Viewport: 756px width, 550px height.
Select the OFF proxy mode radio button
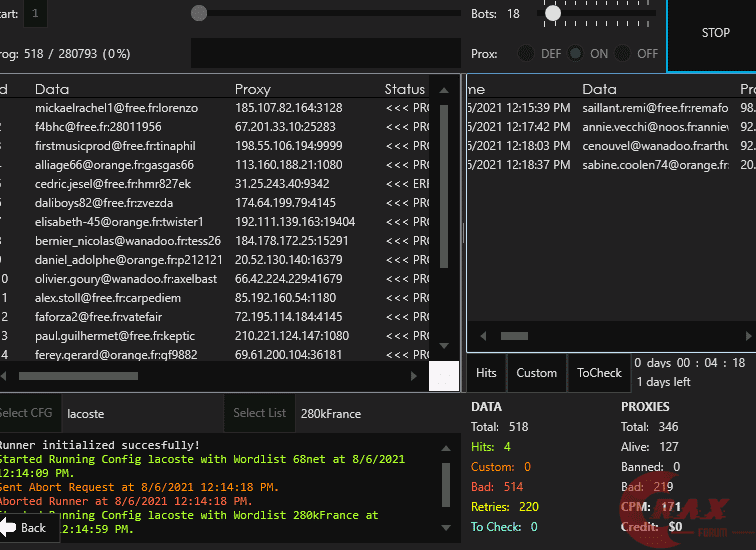pos(624,54)
